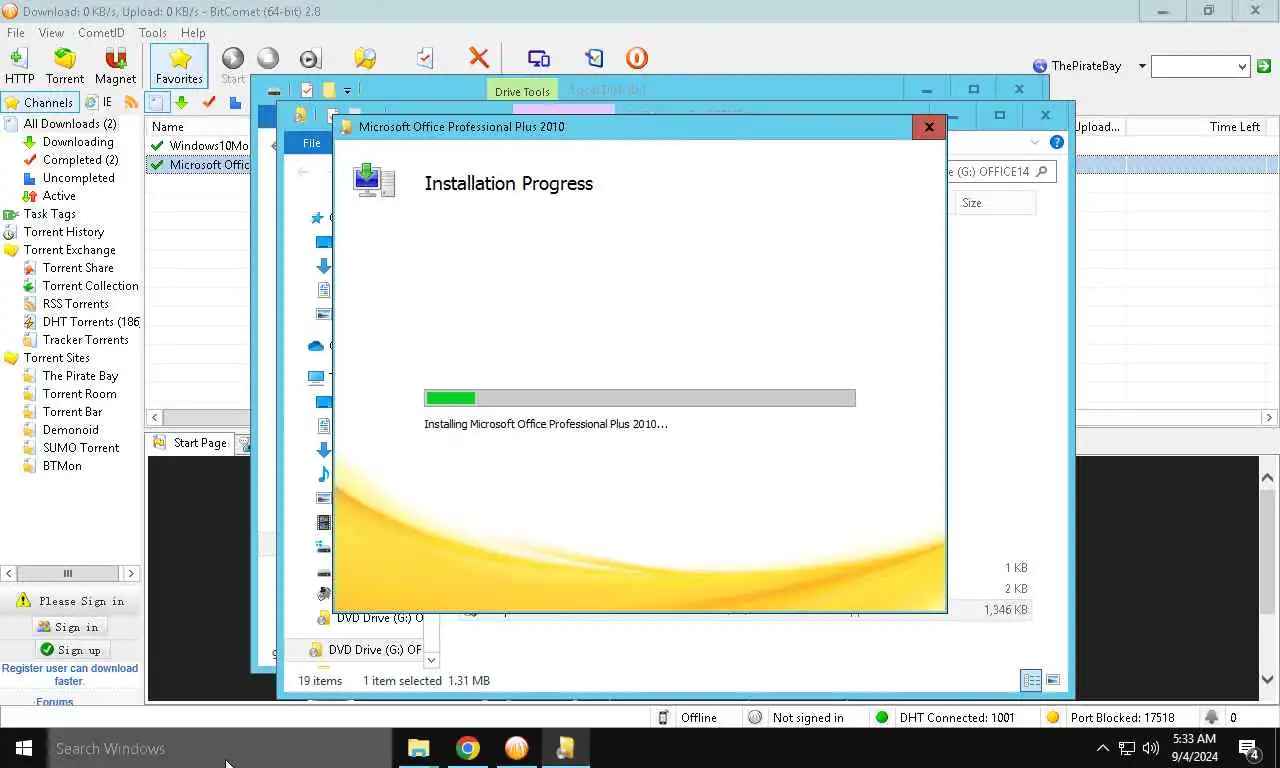Click the orange RSS feed icon
The image size is (1280, 768).
130,102
